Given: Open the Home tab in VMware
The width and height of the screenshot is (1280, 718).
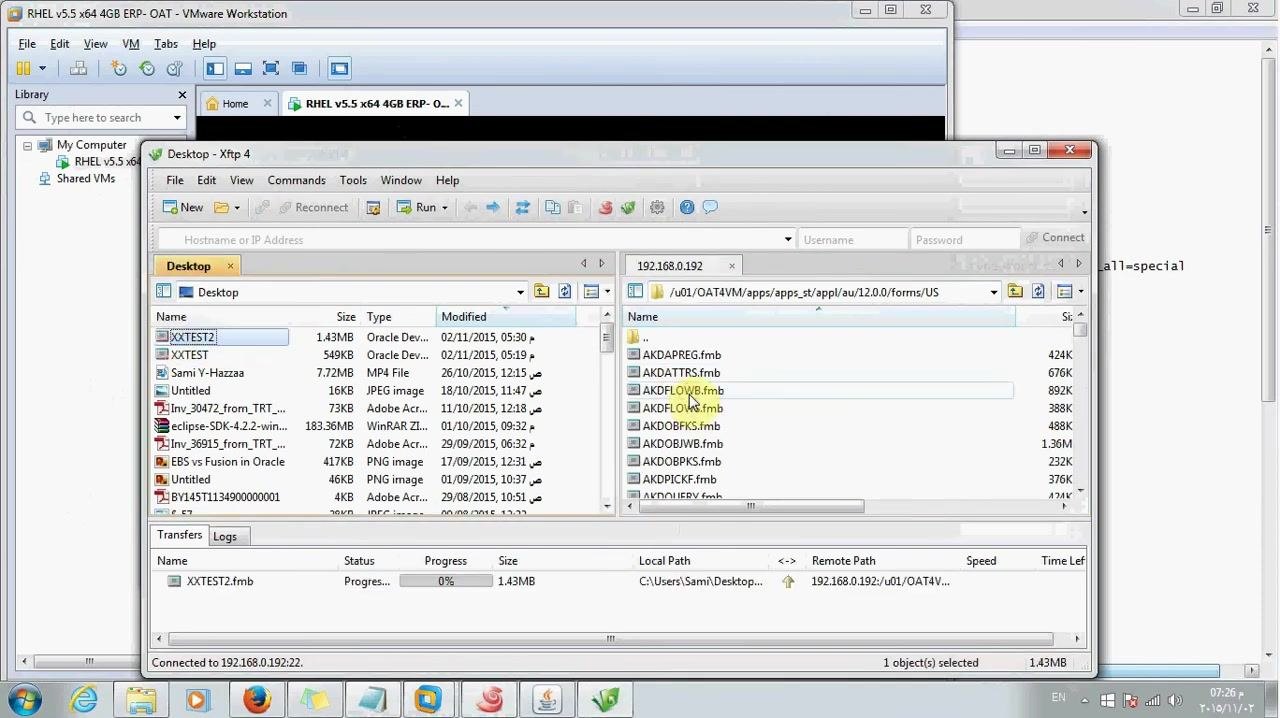Looking at the screenshot, I should tap(235, 103).
